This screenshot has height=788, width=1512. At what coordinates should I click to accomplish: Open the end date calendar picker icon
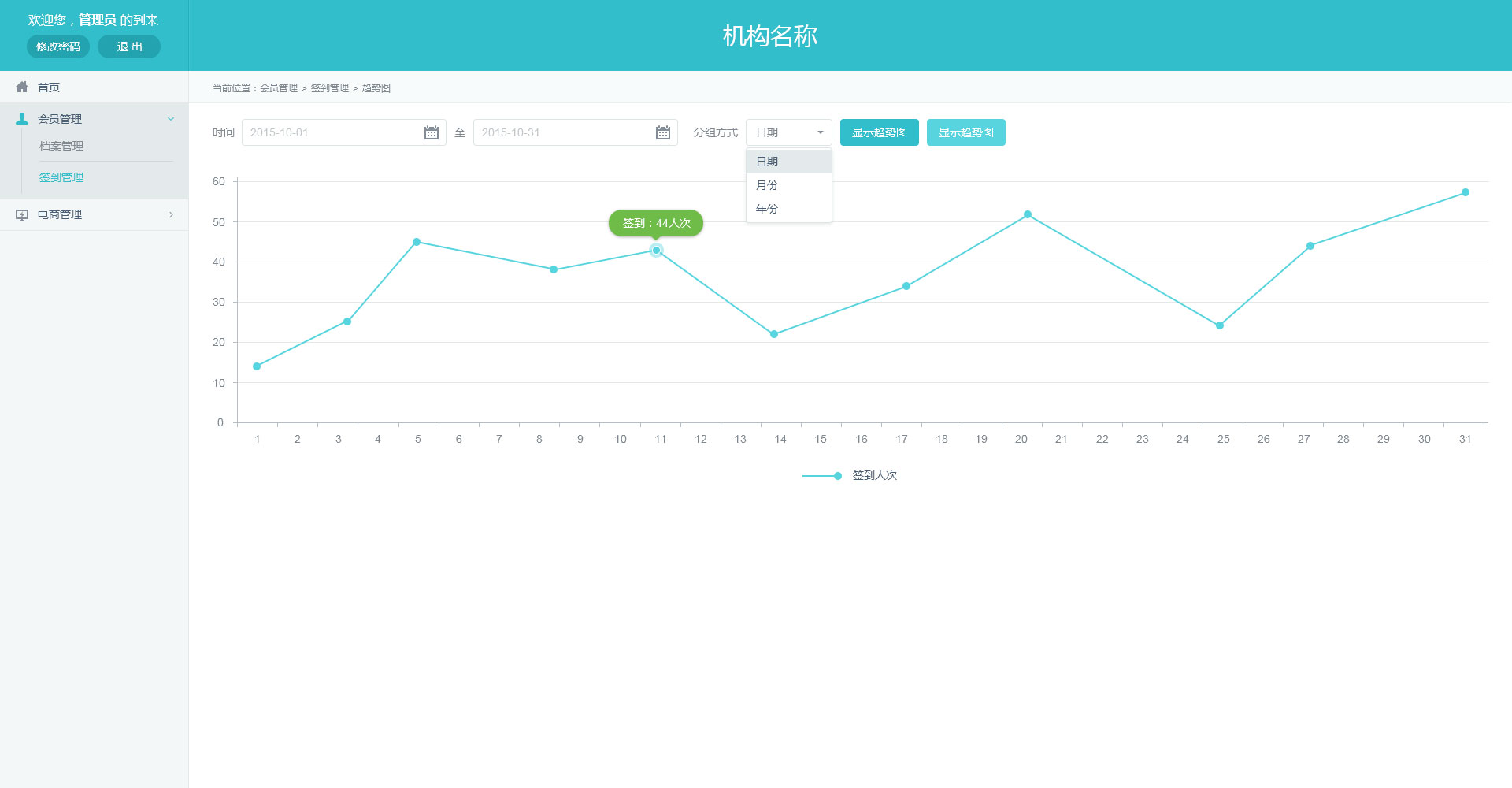663,132
